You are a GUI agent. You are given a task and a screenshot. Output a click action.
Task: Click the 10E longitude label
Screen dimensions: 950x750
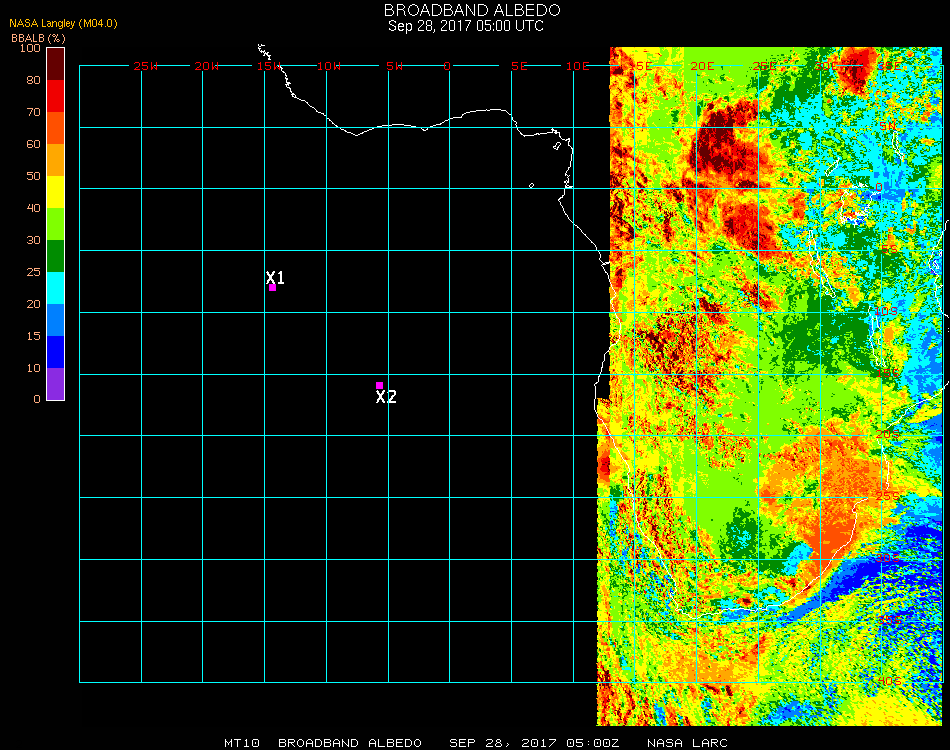click(579, 66)
